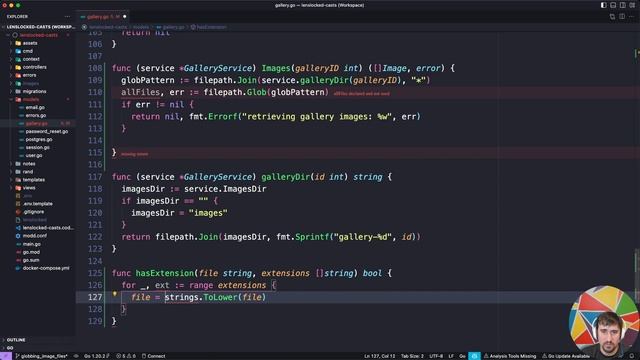
Task: Click Go Update Available notice
Action: [x=566, y=356]
